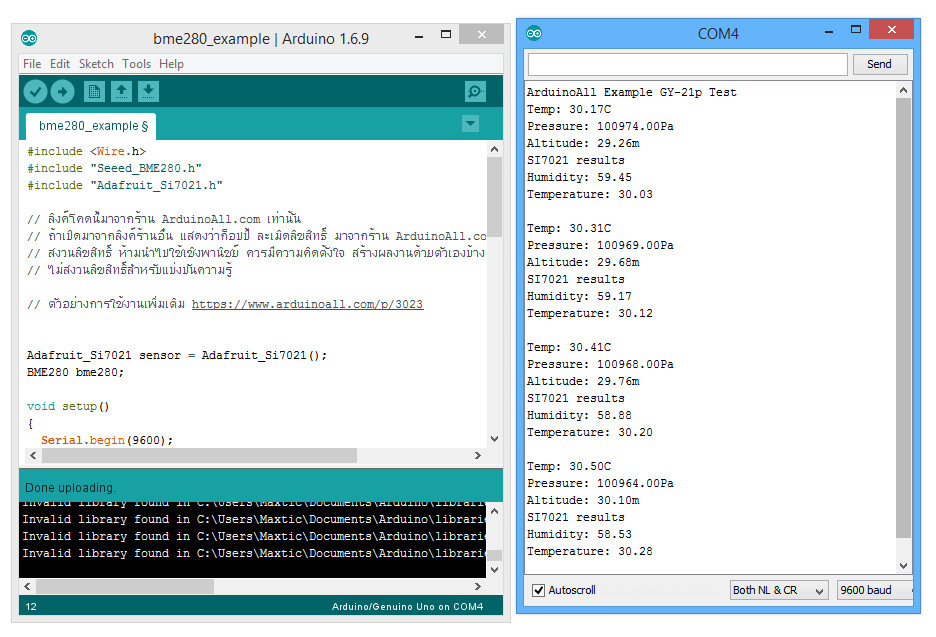Click code editor vertical scrollbar thumb
The width and height of the screenshot is (936, 637).
coord(494,197)
